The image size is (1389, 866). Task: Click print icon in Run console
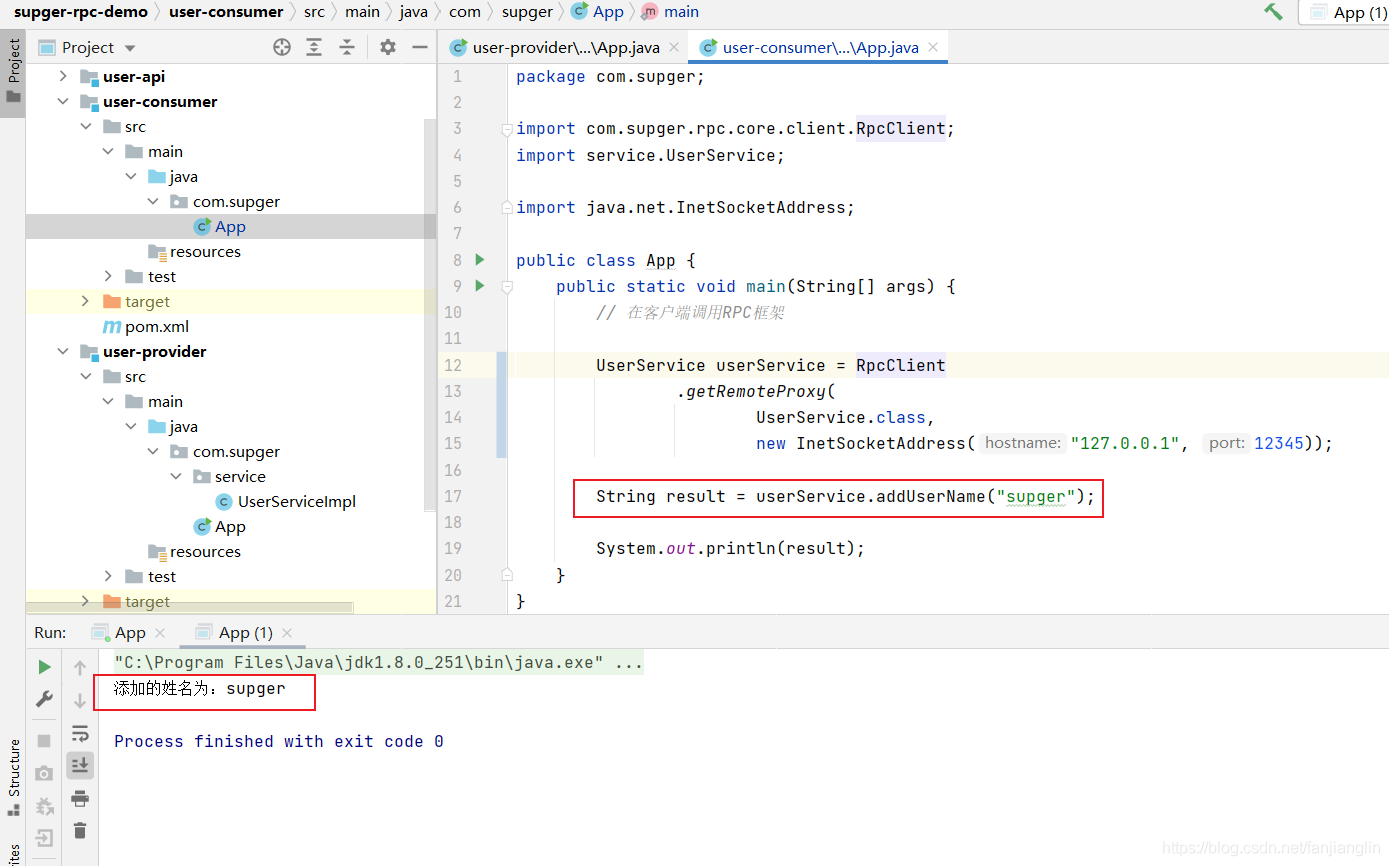click(80, 798)
